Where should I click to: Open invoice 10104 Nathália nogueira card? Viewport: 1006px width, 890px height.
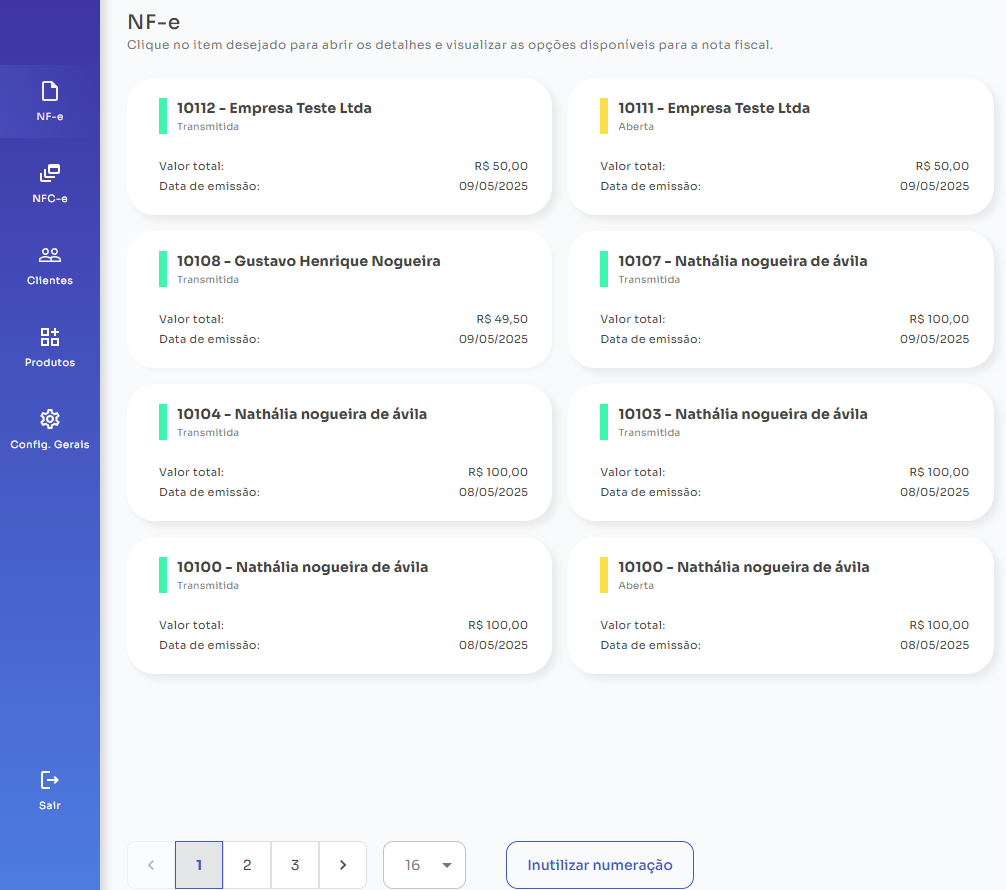click(339, 452)
